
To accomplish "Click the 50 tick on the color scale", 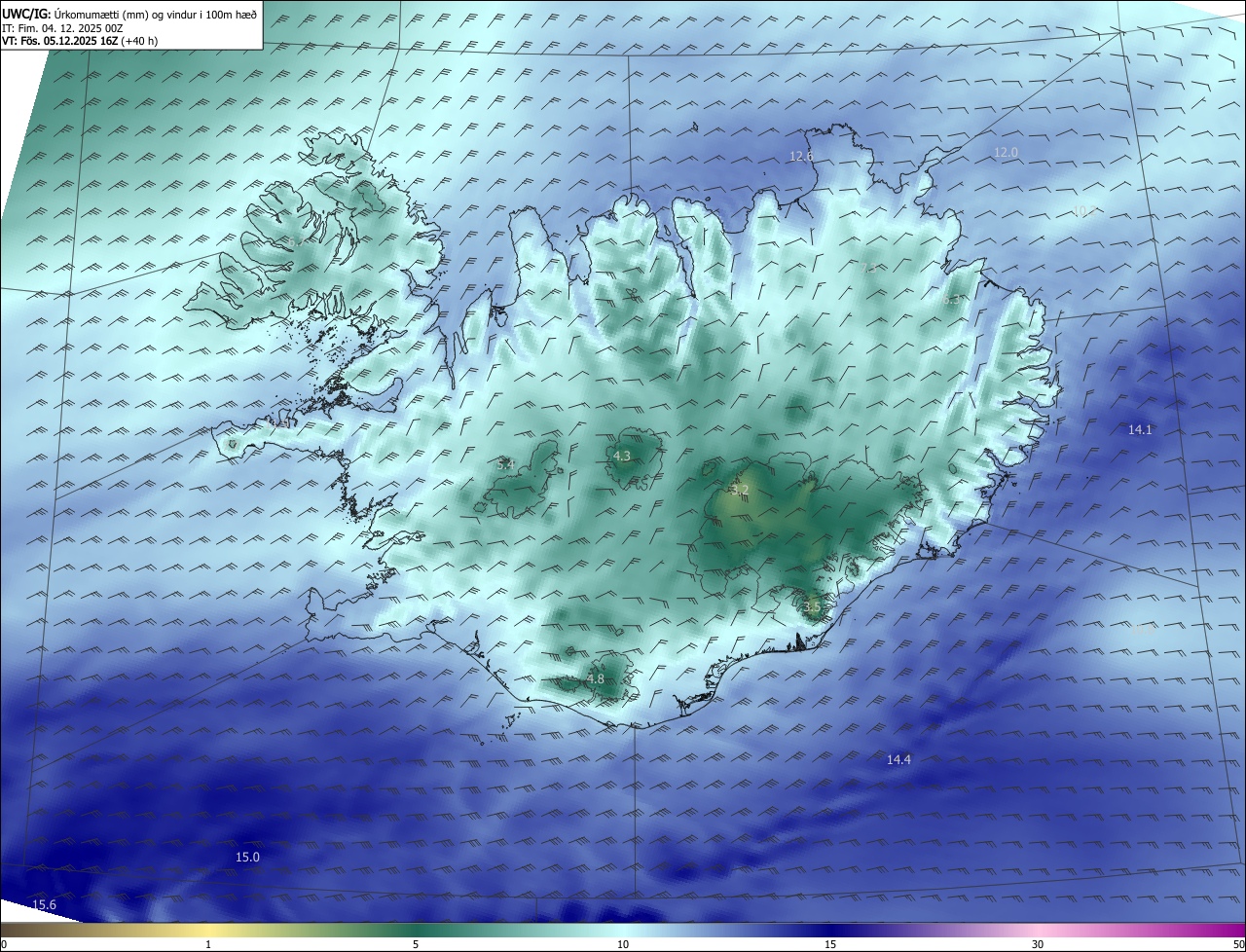I will pyautogui.click(x=1238, y=945).
